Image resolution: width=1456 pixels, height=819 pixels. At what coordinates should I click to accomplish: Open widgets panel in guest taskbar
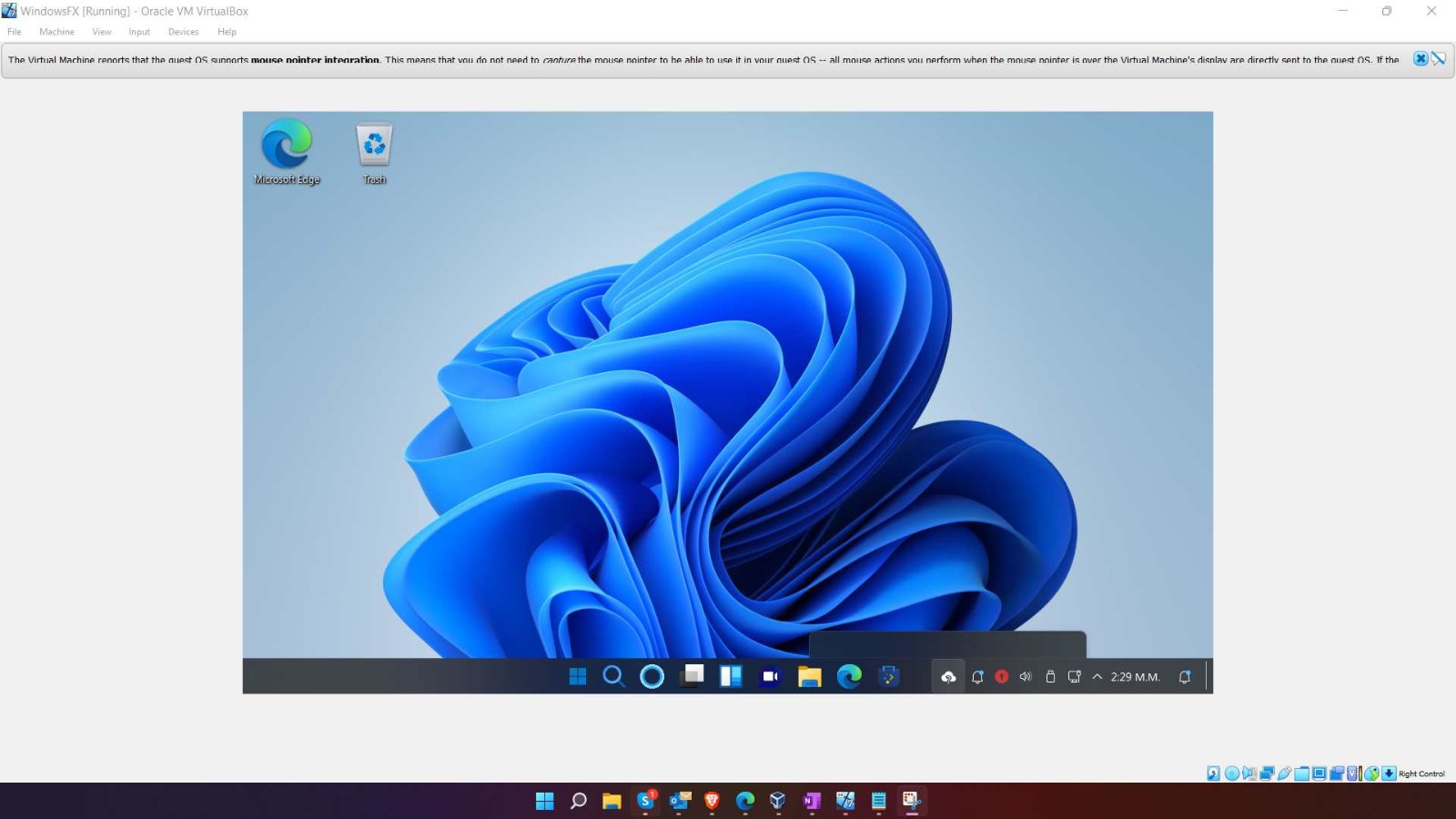[731, 676]
